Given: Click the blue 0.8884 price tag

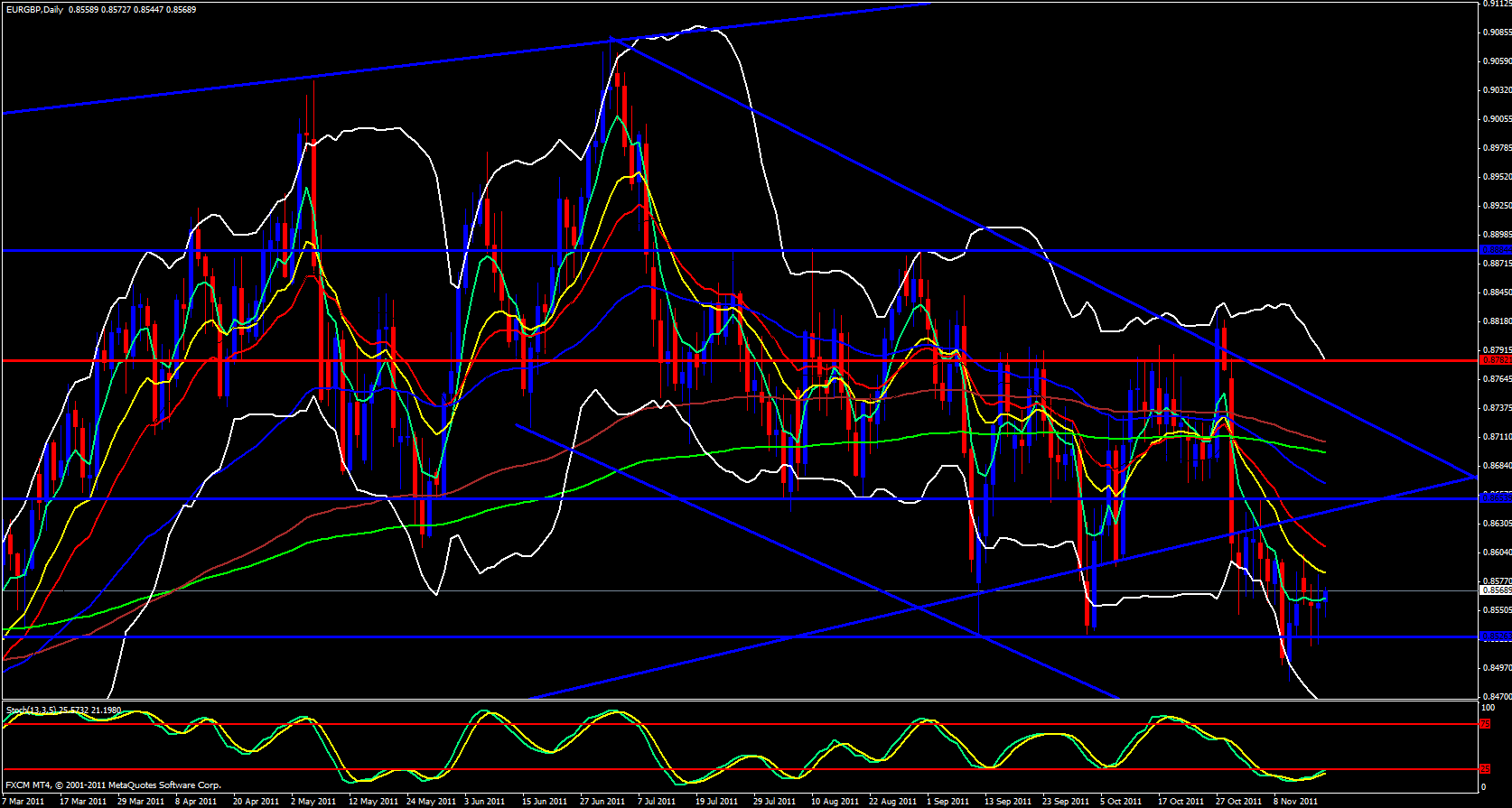Looking at the screenshot, I should point(1495,250).
